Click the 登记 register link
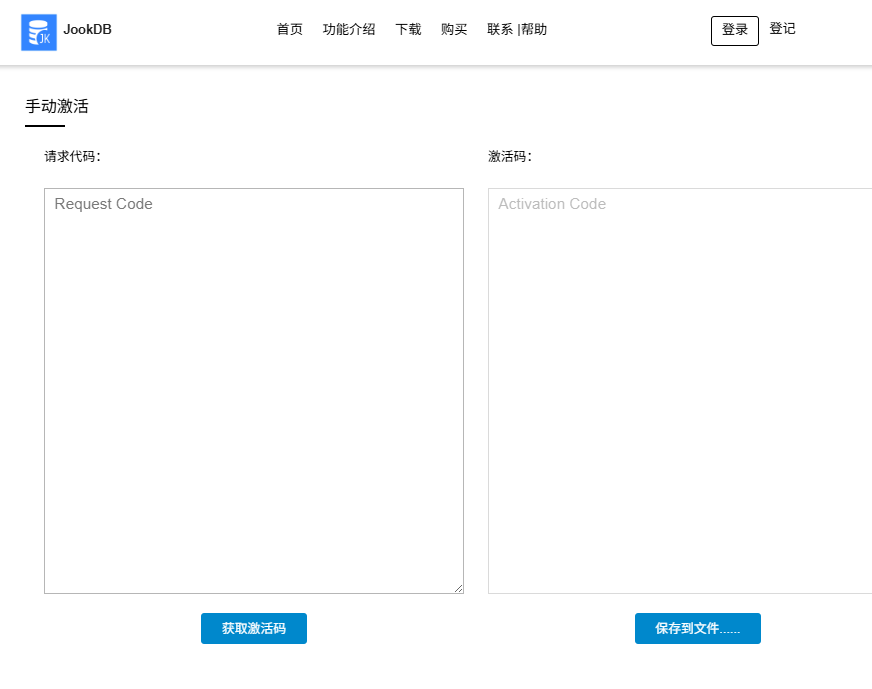This screenshot has width=872, height=689. (782, 29)
